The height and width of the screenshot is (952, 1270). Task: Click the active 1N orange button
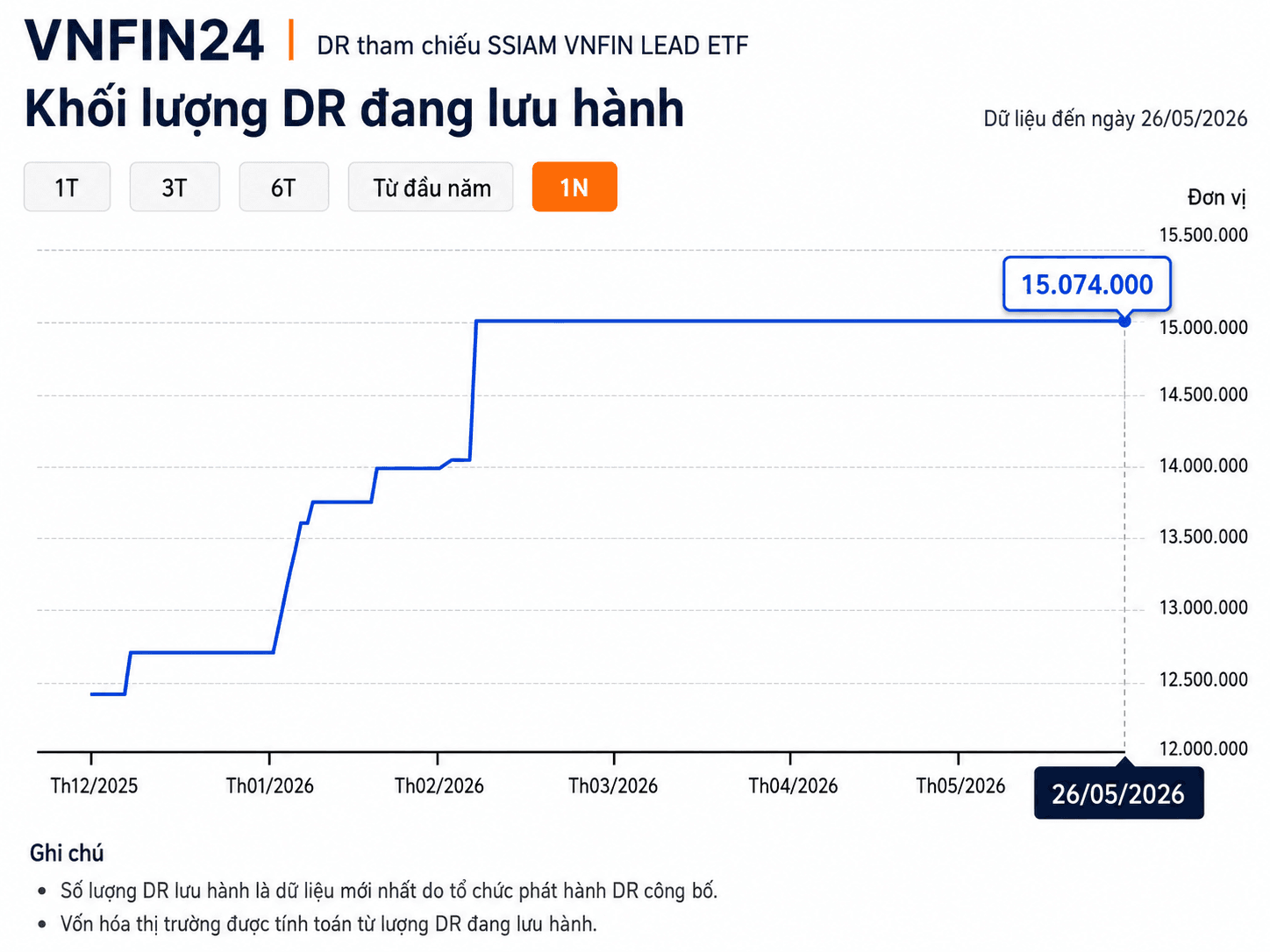coord(574,187)
